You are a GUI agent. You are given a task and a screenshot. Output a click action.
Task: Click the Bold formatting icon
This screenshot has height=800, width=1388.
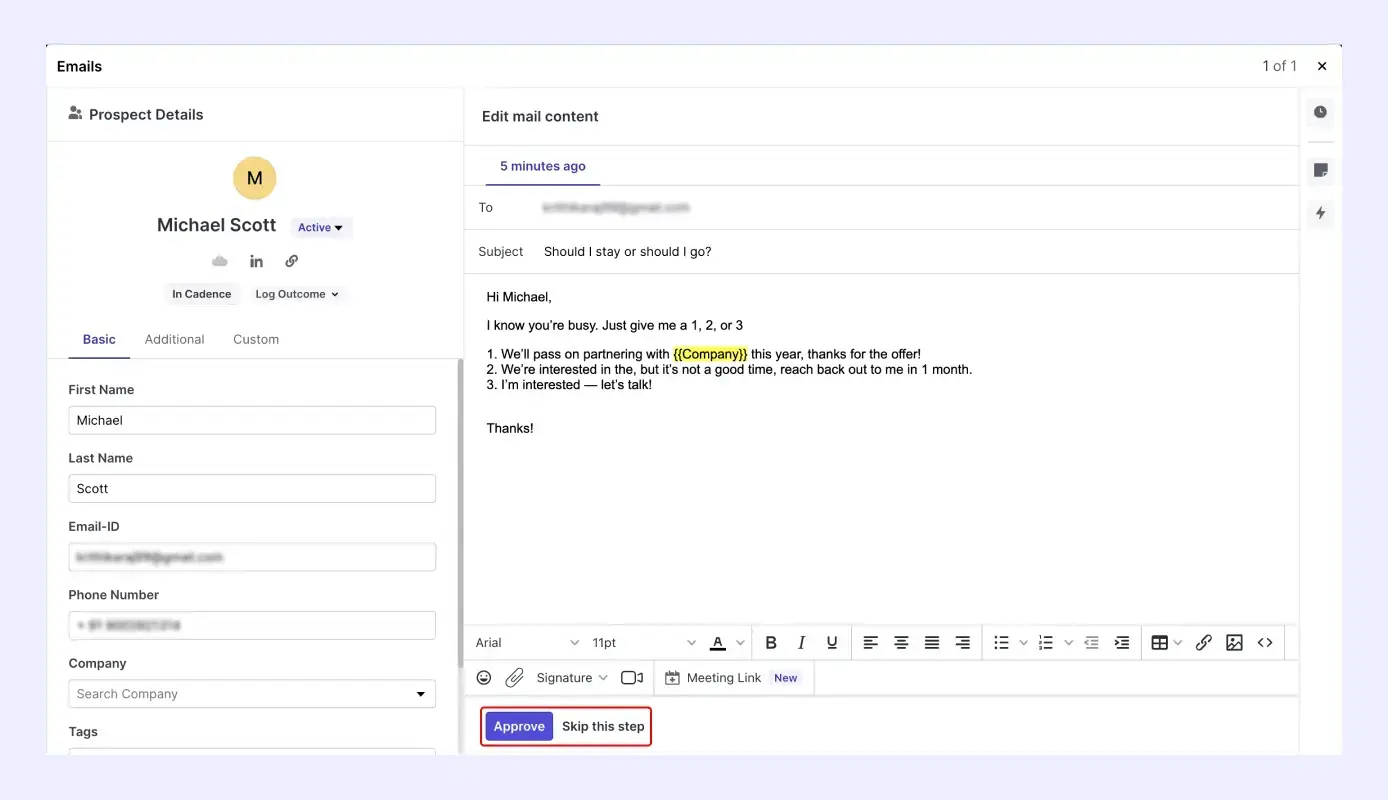pyautogui.click(x=771, y=643)
